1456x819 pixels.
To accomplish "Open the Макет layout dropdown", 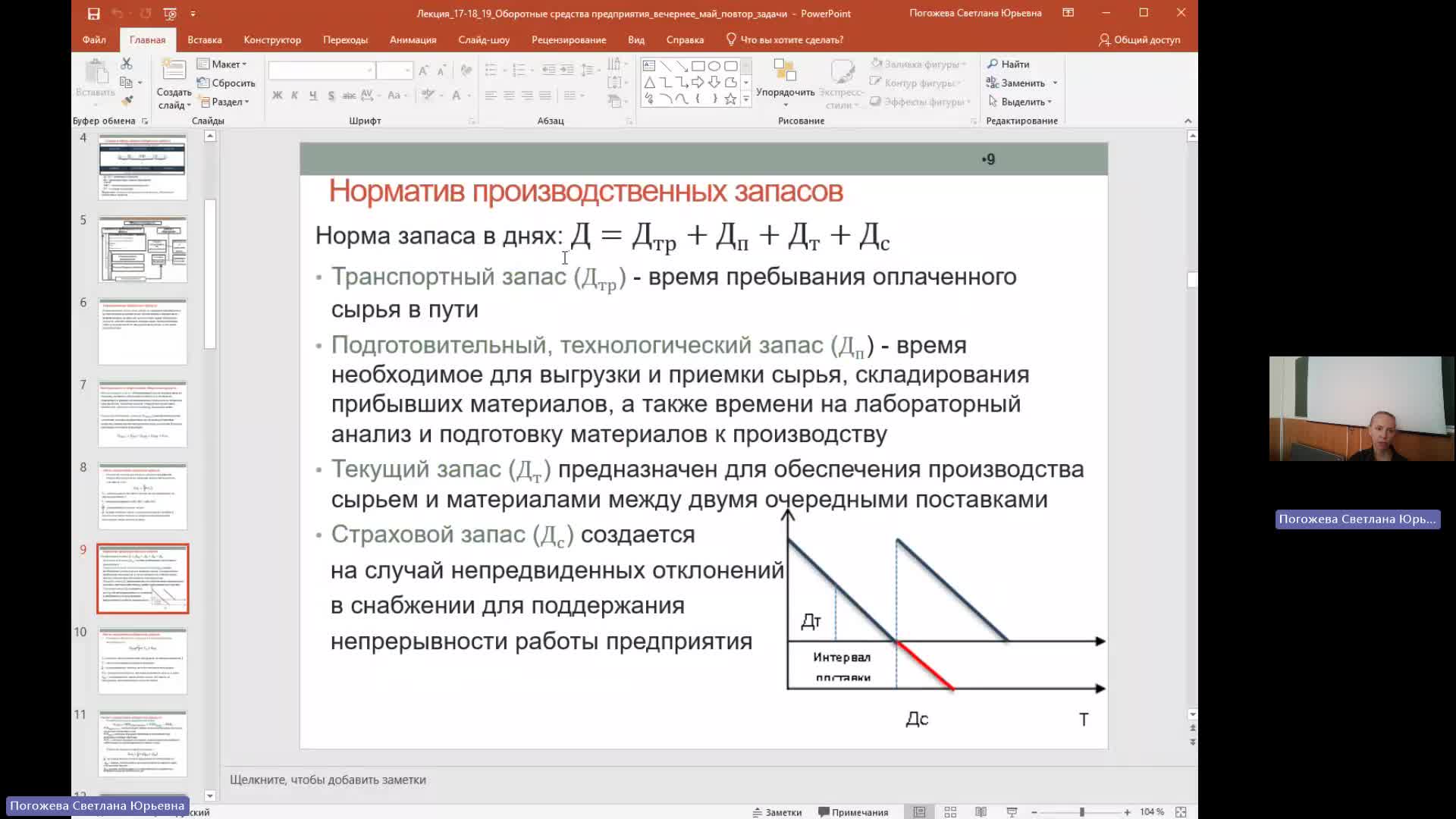I will click(x=221, y=64).
